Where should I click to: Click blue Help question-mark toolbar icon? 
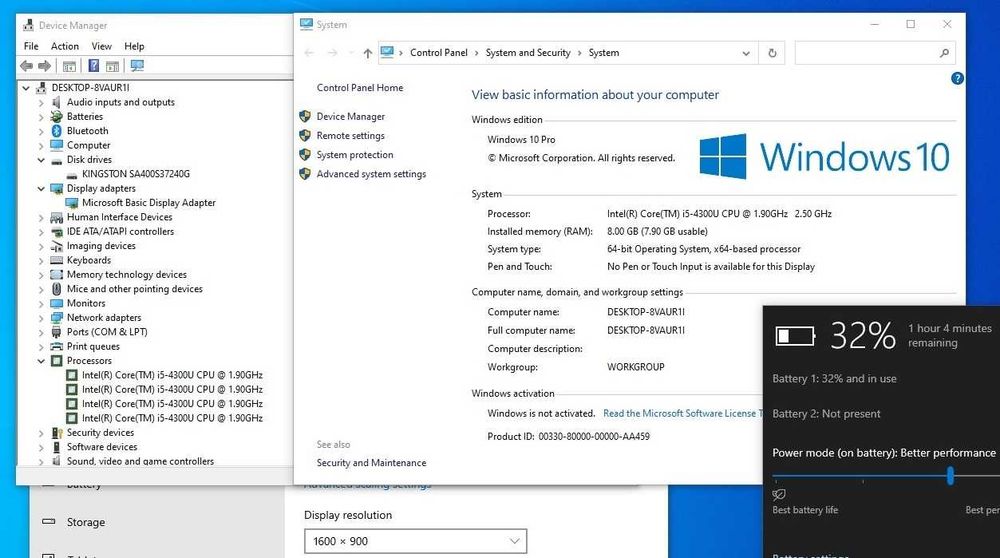94,66
